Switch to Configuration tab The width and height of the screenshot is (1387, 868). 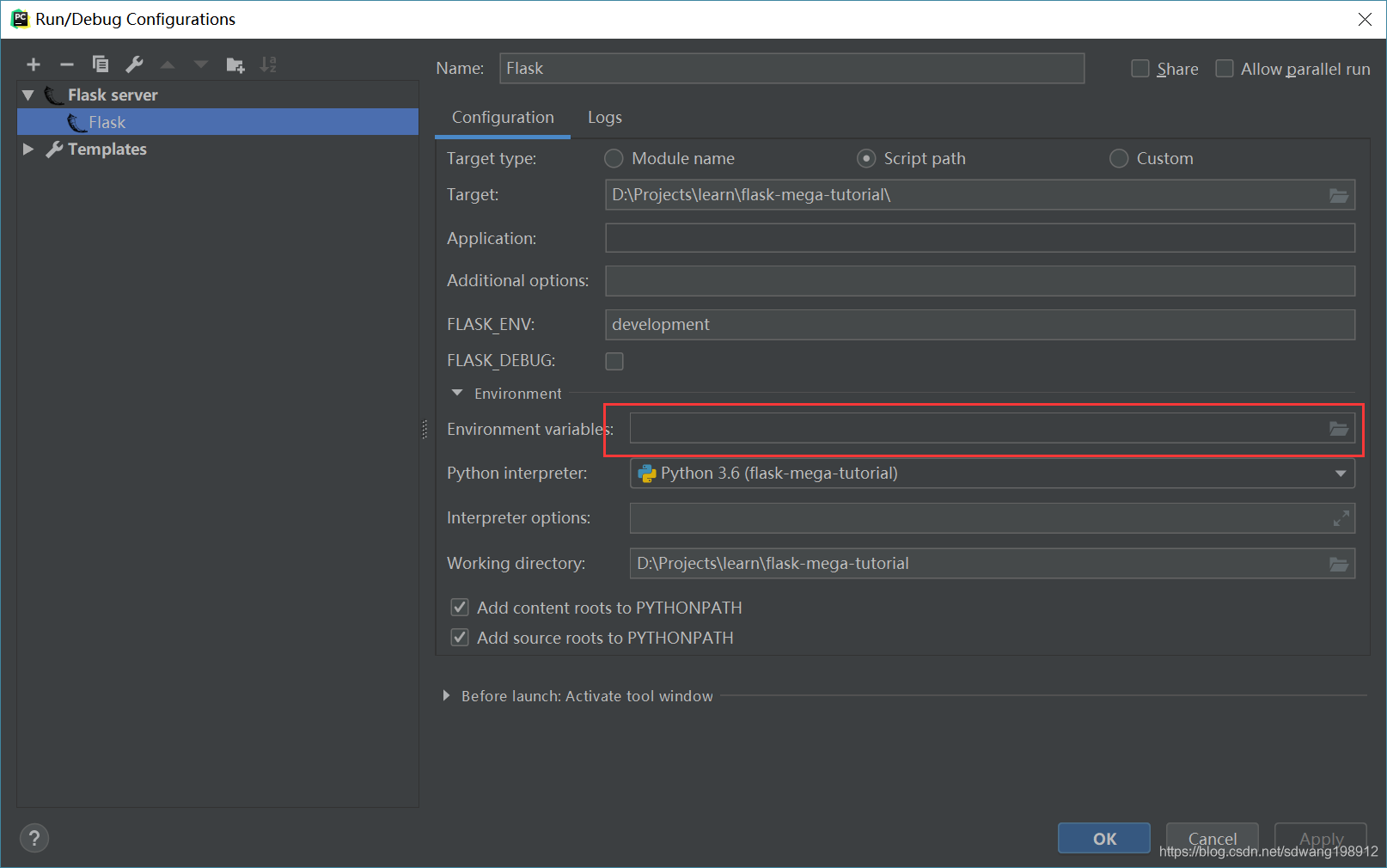point(503,118)
